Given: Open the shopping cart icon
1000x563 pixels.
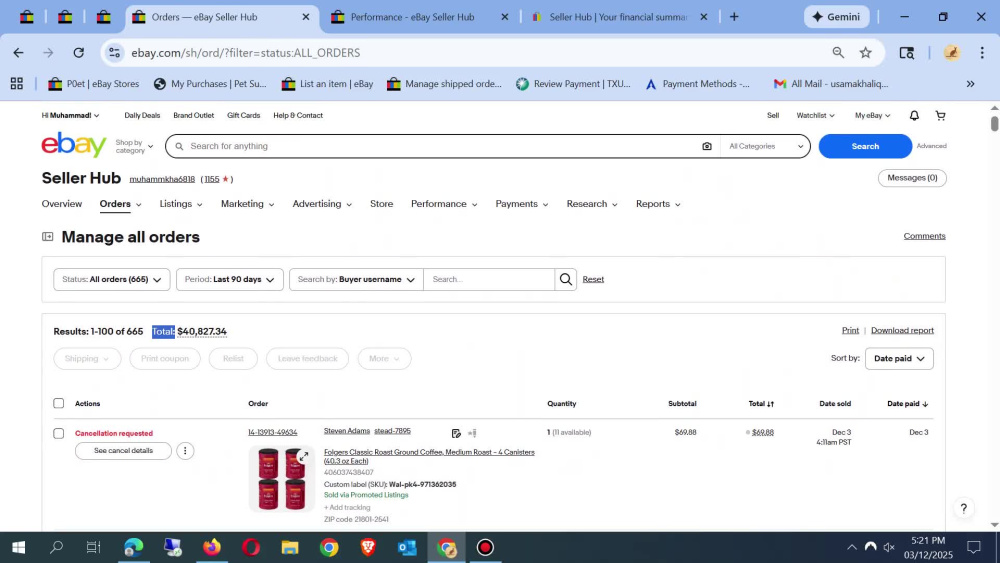Looking at the screenshot, I should (x=940, y=115).
